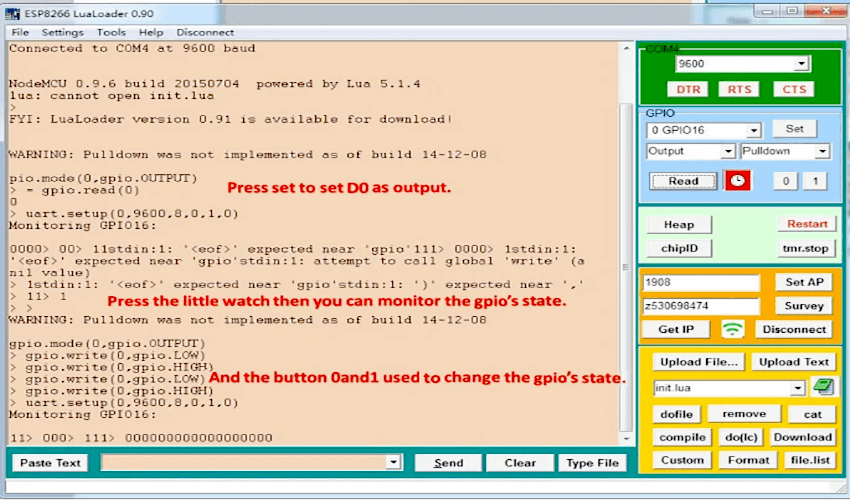Open the Output mode dropdown
Screen dimensions: 850x502
tap(727, 151)
